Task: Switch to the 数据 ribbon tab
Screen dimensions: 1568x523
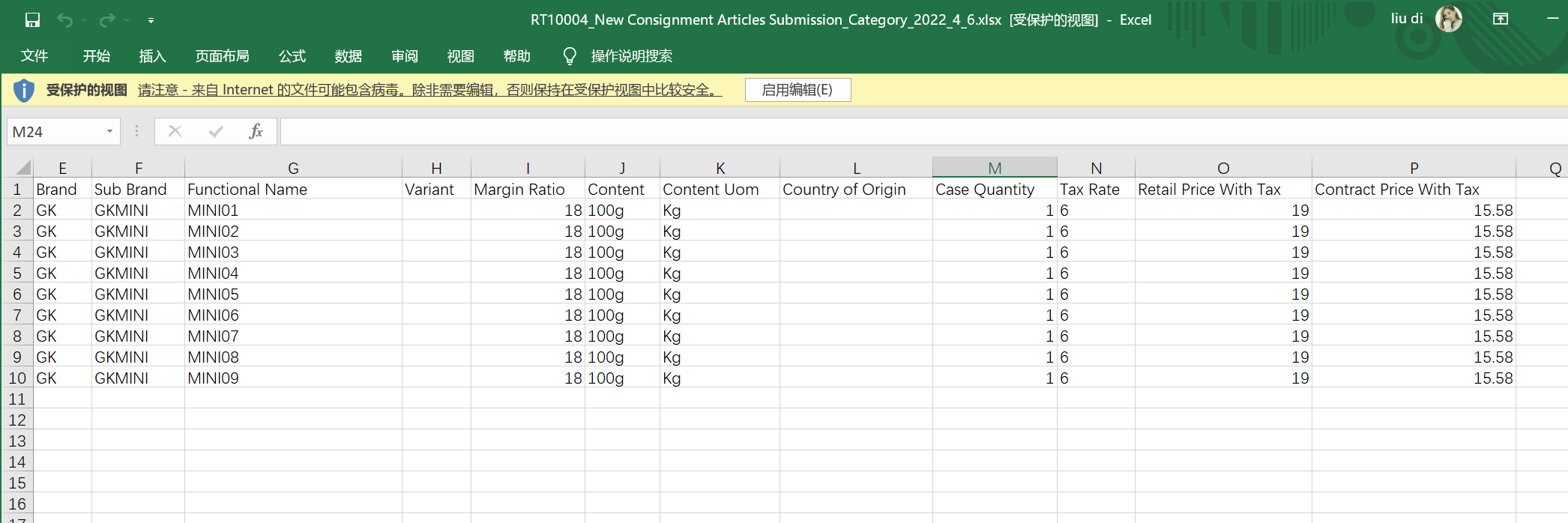Action: pos(349,56)
